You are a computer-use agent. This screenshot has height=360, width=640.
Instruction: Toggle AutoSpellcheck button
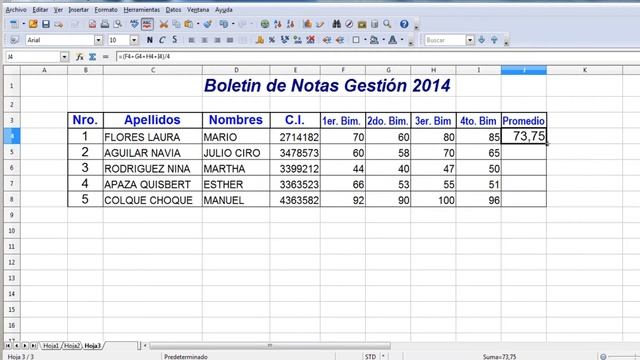tap(147, 24)
